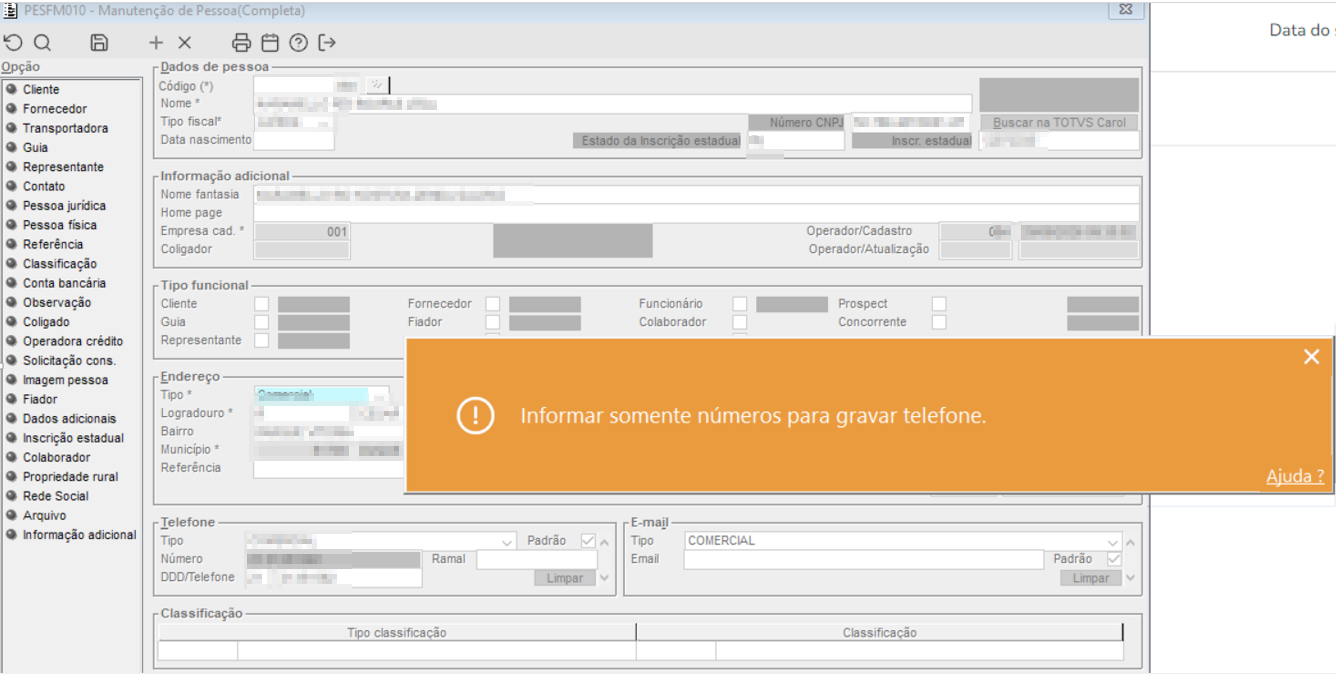Check the Representante checkbox
1336x674 pixels.
pos(261,340)
